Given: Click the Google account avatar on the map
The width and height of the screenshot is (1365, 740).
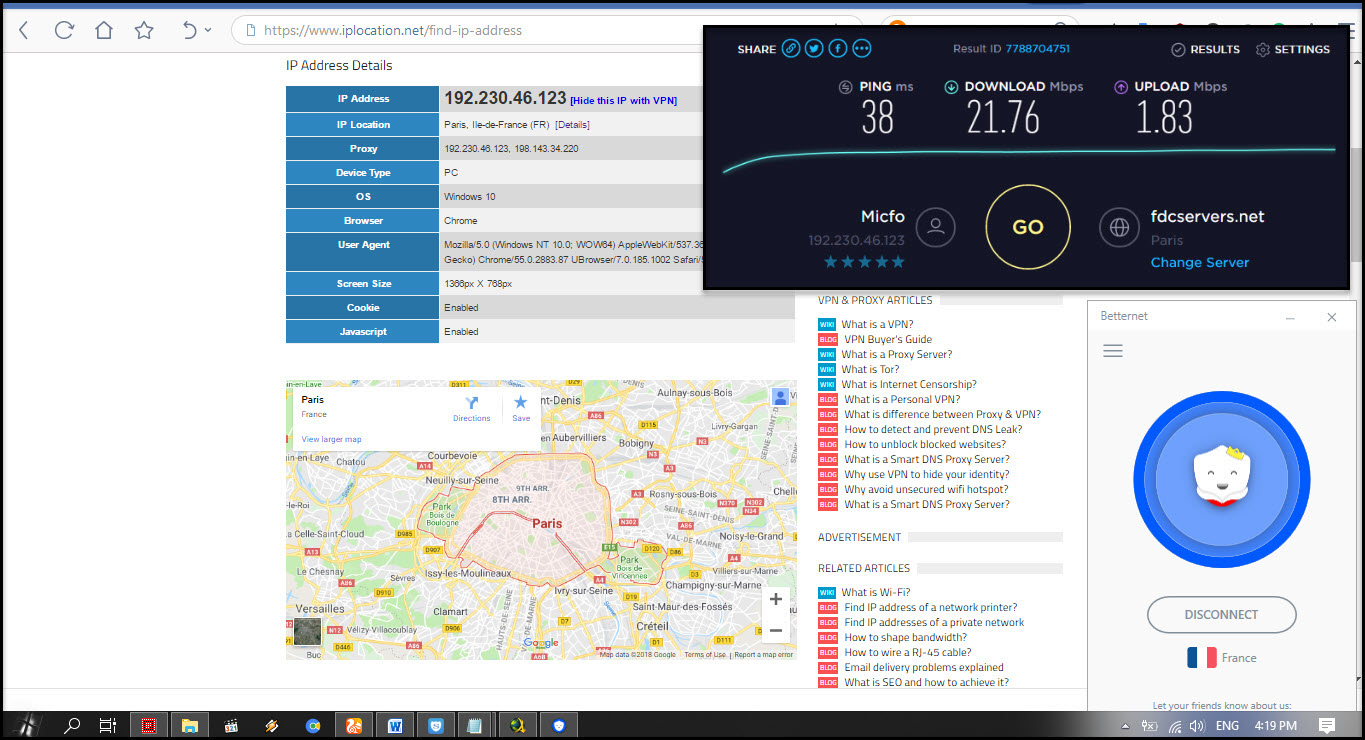Looking at the screenshot, I should point(780,397).
